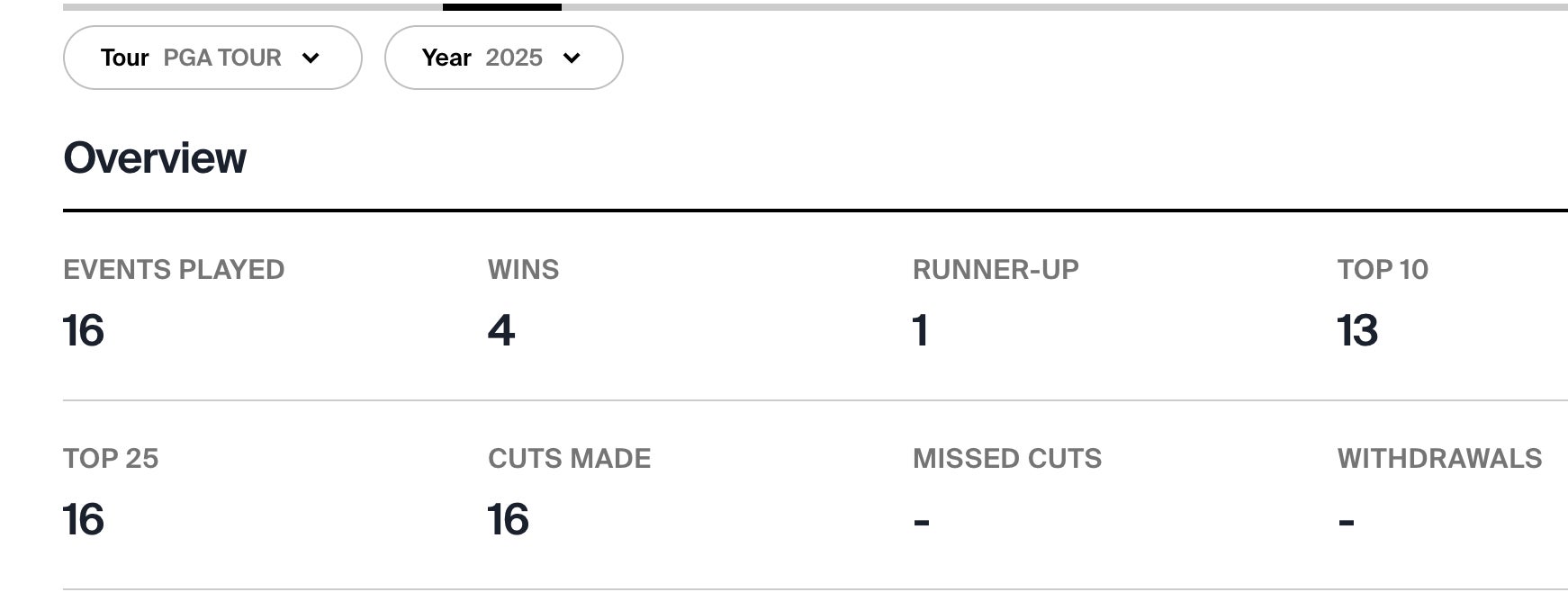Select the Wins value 4

(x=501, y=330)
